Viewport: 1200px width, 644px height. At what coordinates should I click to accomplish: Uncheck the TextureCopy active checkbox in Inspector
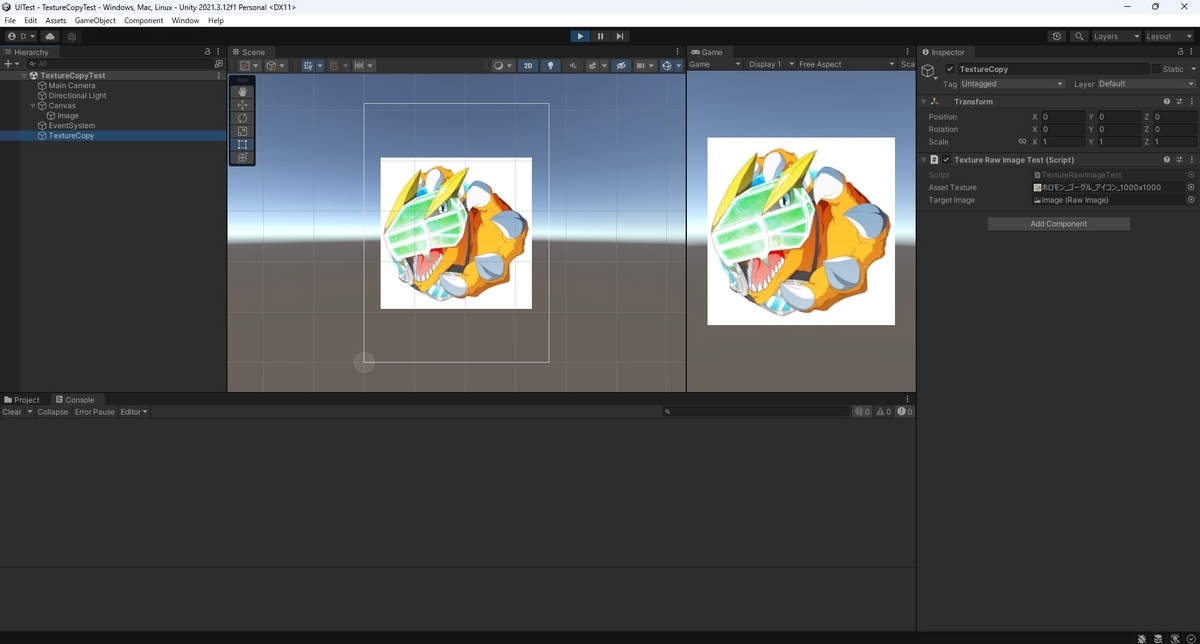click(949, 69)
